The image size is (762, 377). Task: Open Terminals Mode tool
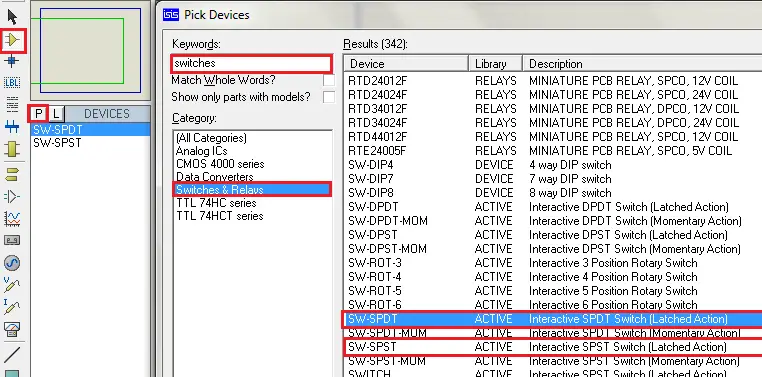[12, 173]
